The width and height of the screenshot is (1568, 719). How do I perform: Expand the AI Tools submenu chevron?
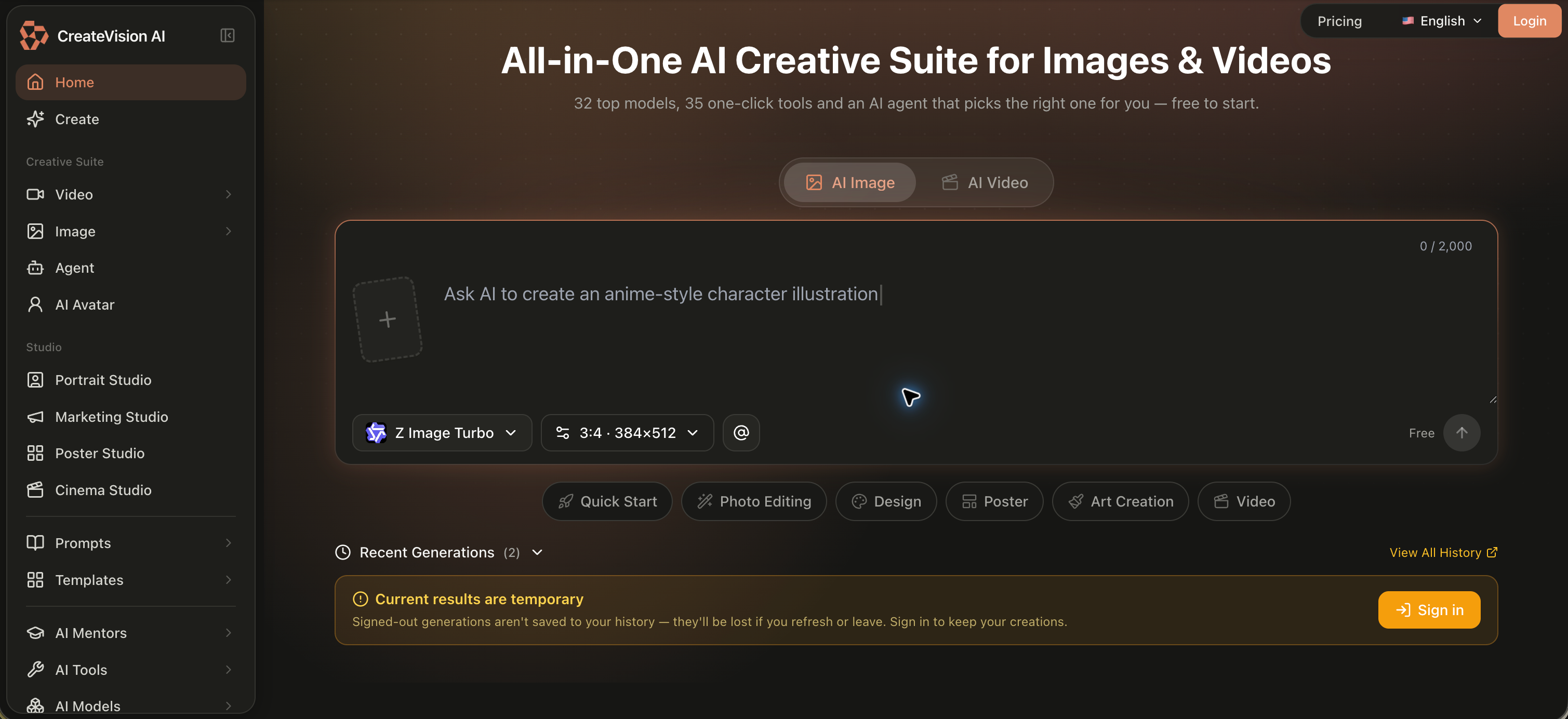click(x=228, y=669)
